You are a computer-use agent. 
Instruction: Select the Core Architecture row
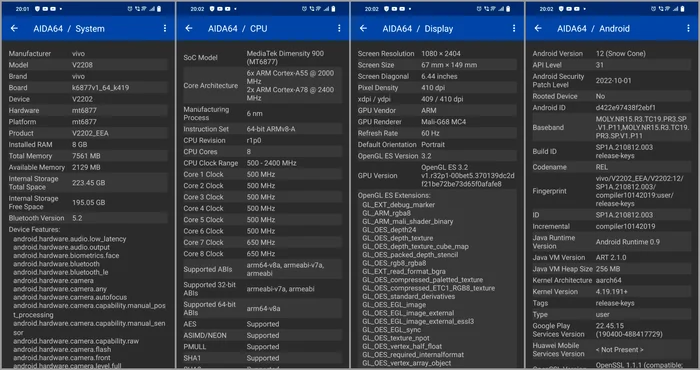pos(262,85)
